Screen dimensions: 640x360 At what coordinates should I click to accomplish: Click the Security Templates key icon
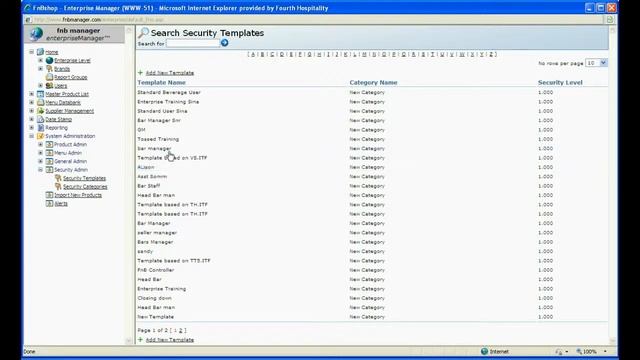point(58,178)
